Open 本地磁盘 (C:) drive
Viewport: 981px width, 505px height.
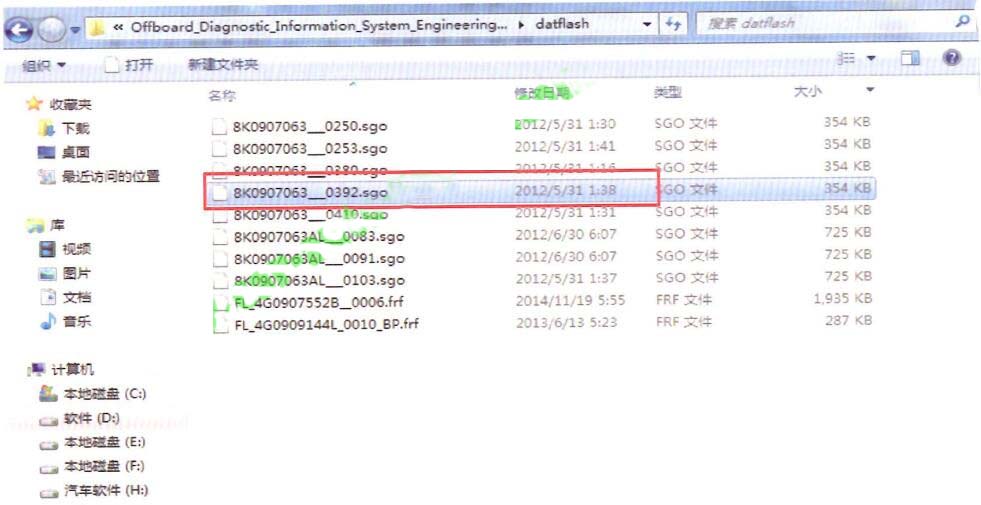pos(104,394)
